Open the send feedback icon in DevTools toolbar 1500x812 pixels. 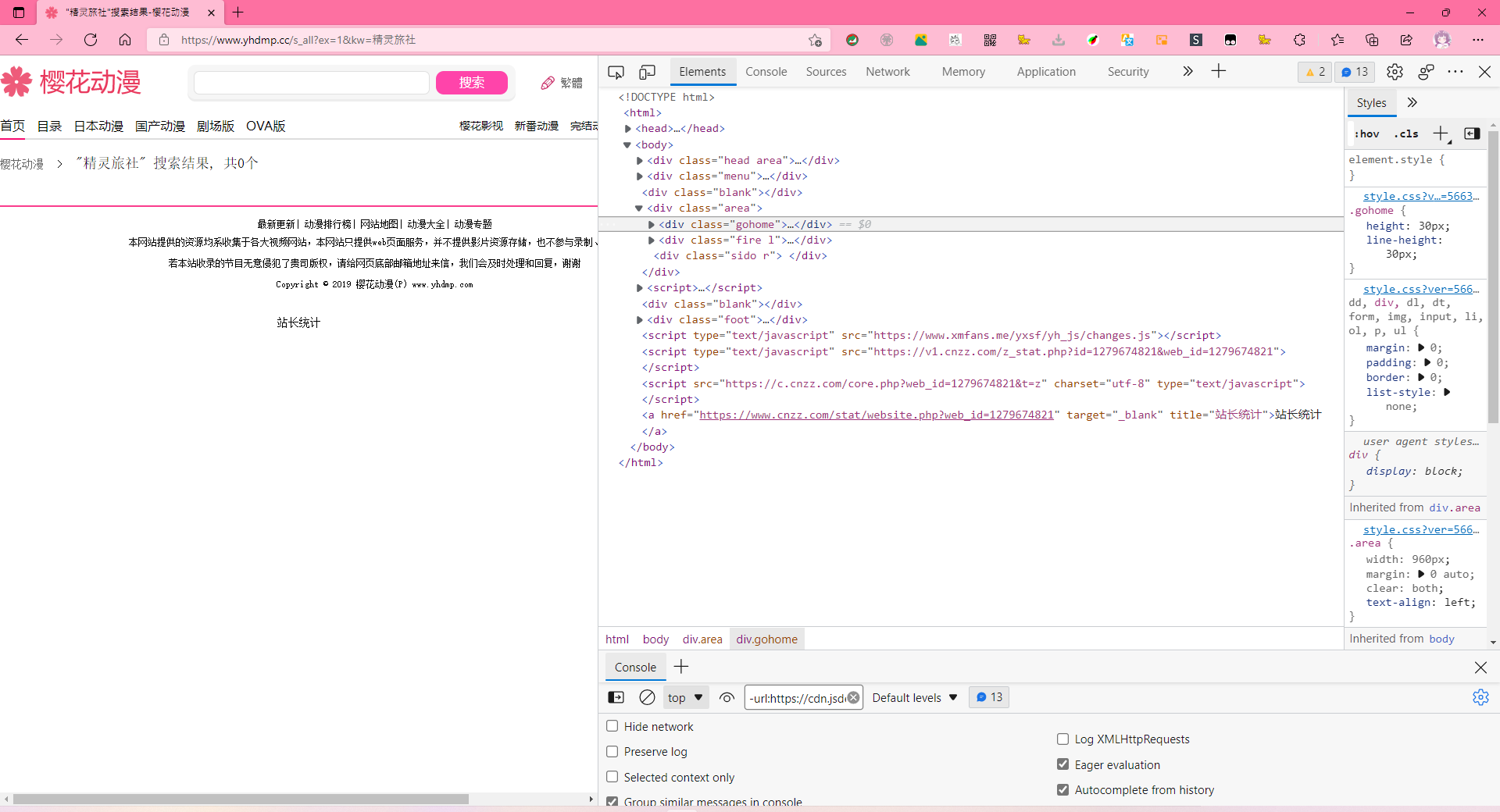tap(1426, 72)
